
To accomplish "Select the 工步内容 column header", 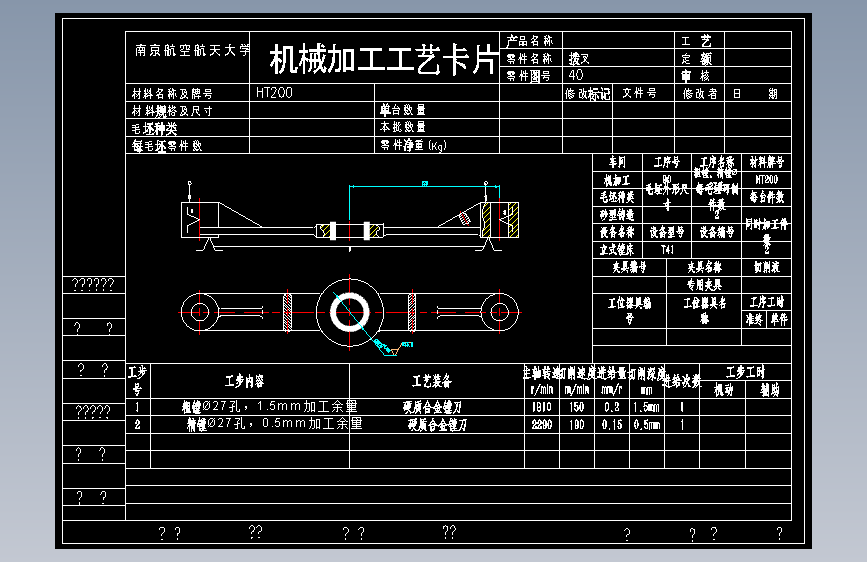I will (244, 381).
